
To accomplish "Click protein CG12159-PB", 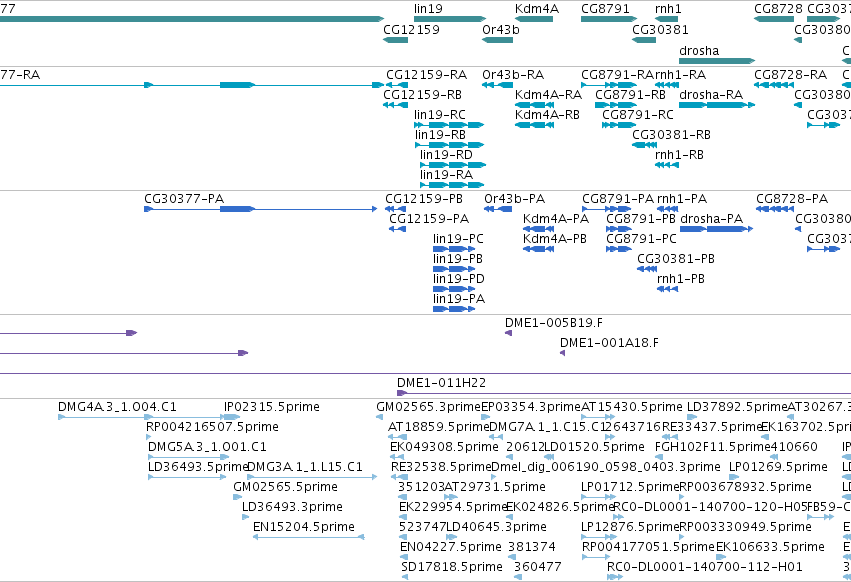I will [396, 209].
